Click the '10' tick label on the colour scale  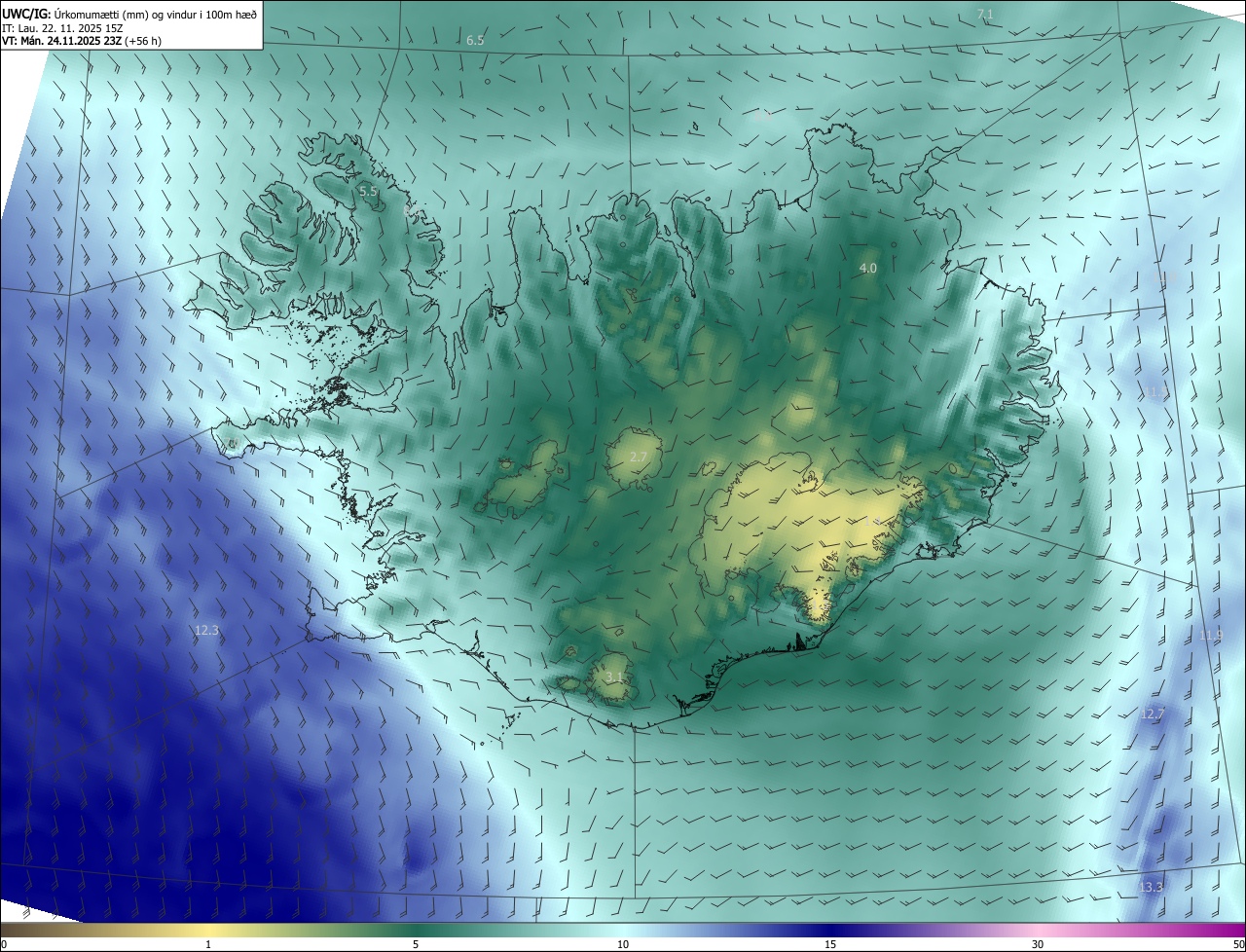623,944
